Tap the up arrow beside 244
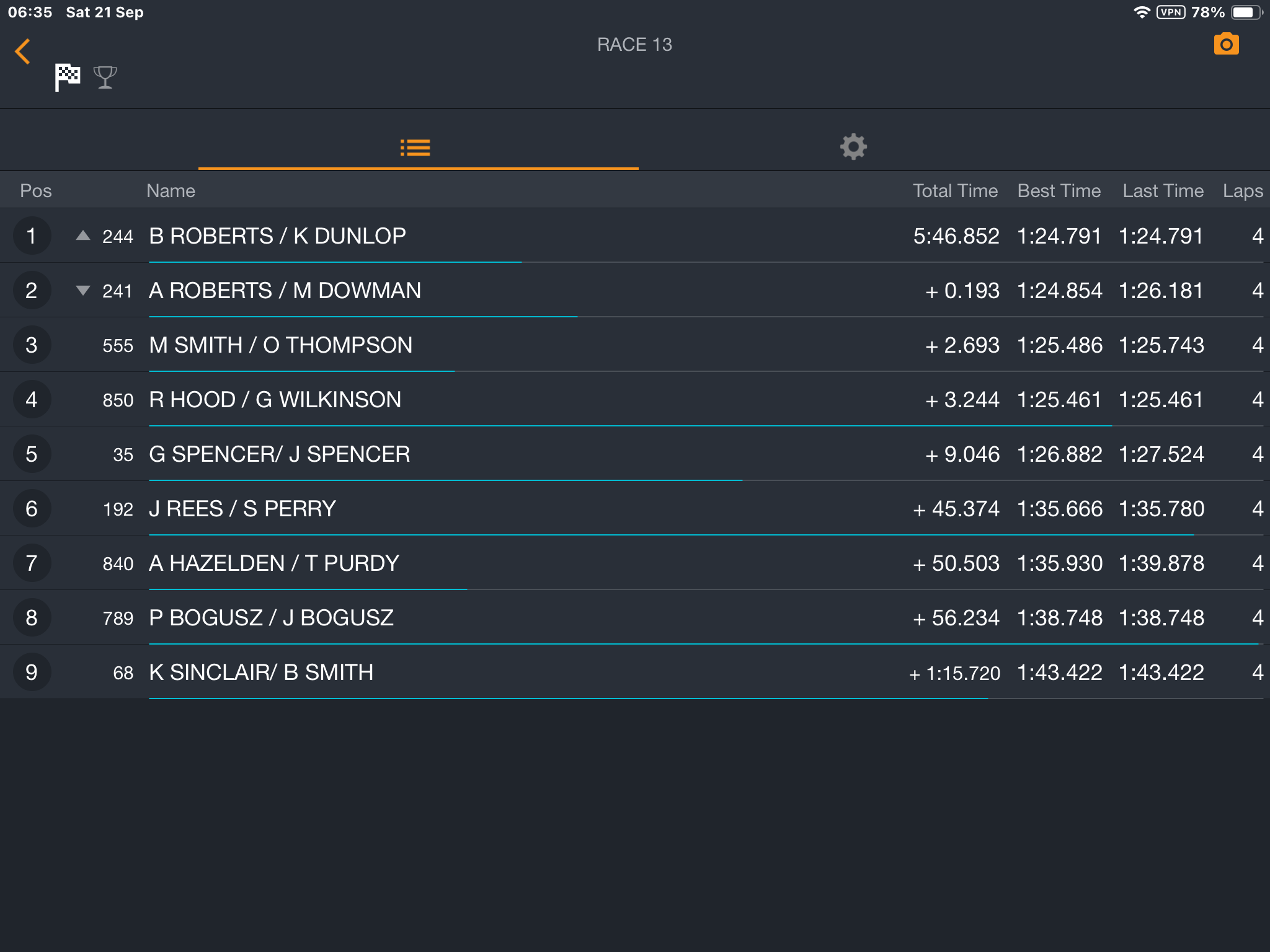 pyautogui.click(x=83, y=236)
